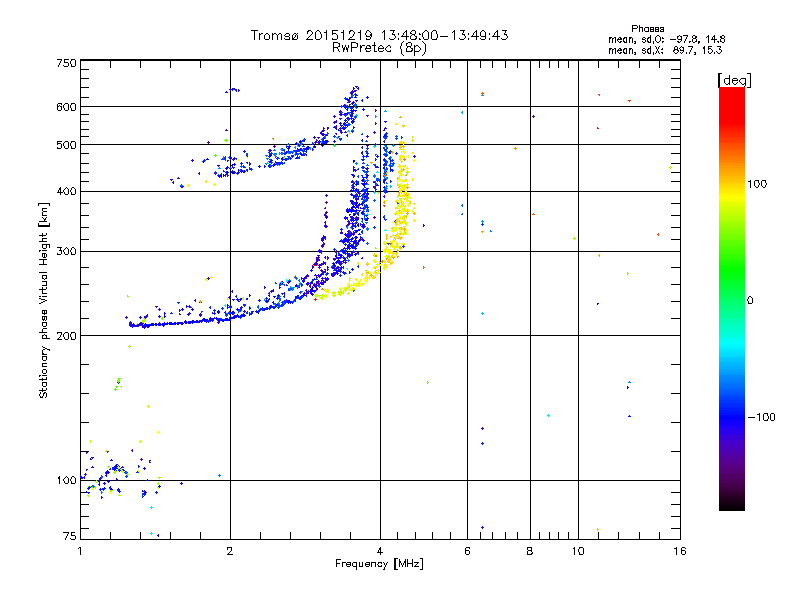
Task: Click the y-axis tick label '750'
Action: 66,63
